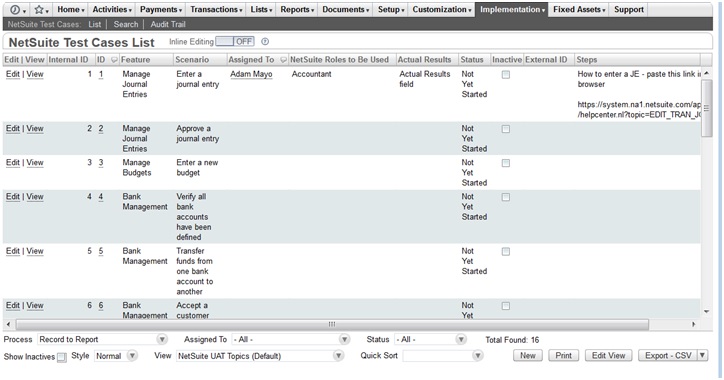The width and height of the screenshot is (724, 380).
Task: Open the Reports menu
Action: pyautogui.click(x=297, y=10)
